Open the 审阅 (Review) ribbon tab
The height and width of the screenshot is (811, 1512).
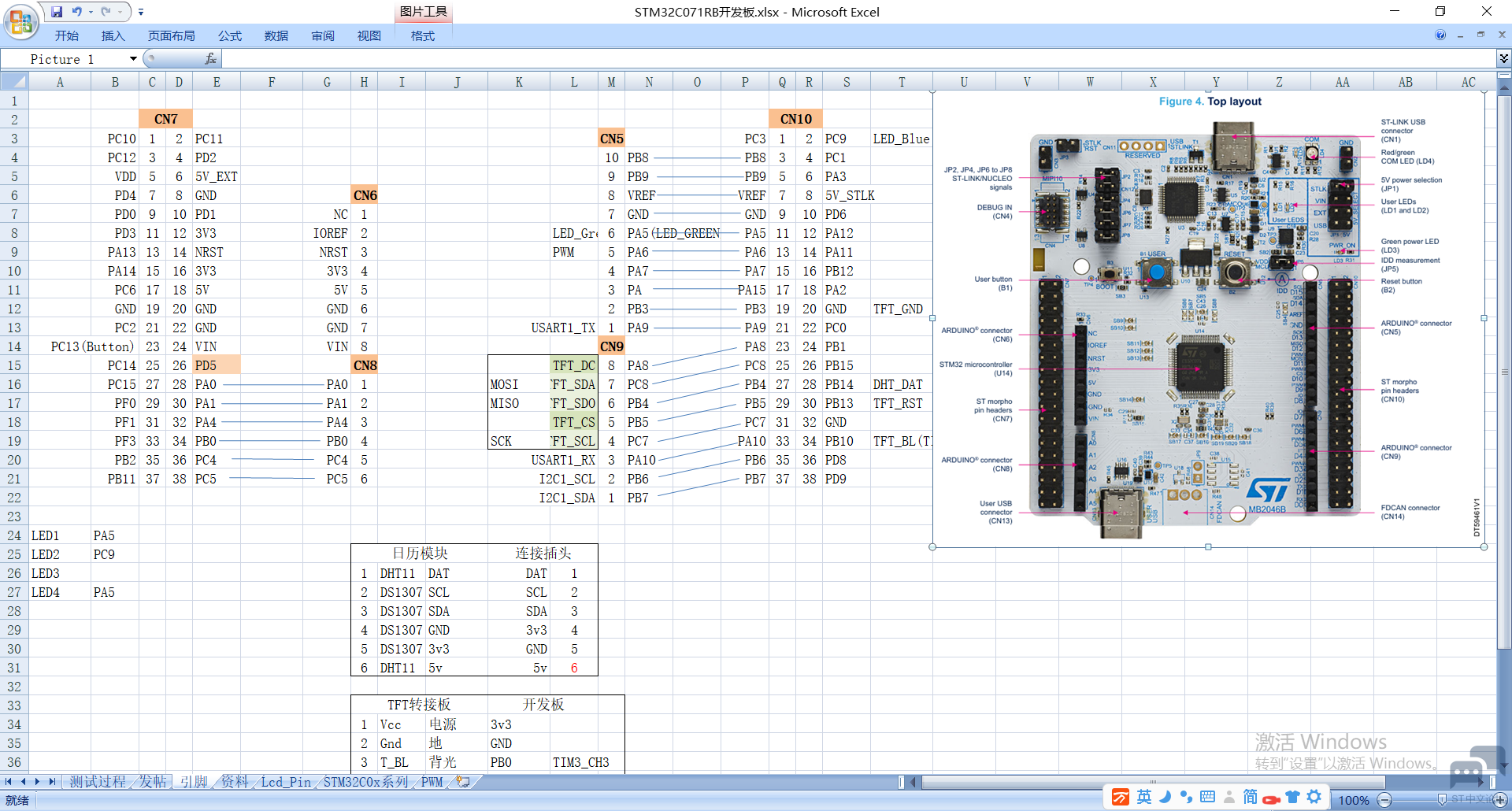pos(323,36)
